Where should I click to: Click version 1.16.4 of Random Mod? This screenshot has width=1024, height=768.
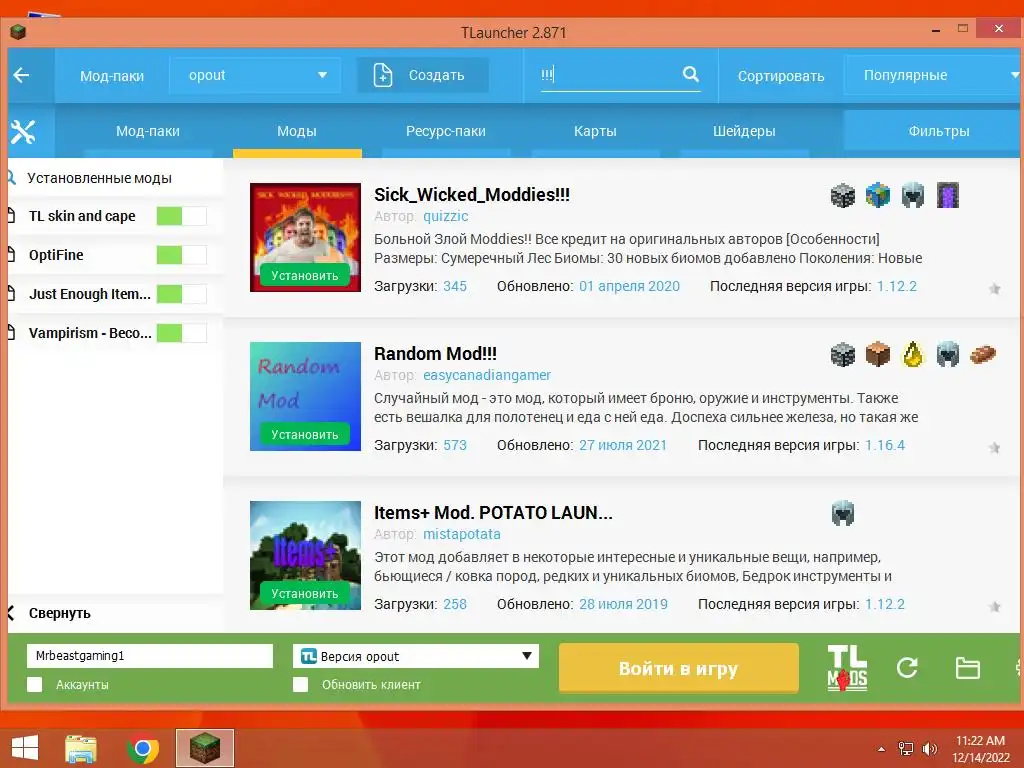885,445
